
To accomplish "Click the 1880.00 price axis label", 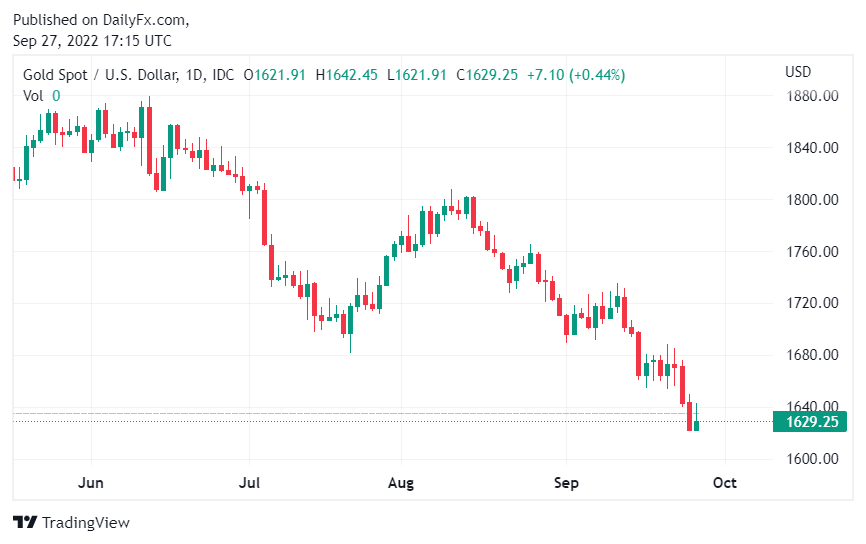I will pos(810,96).
